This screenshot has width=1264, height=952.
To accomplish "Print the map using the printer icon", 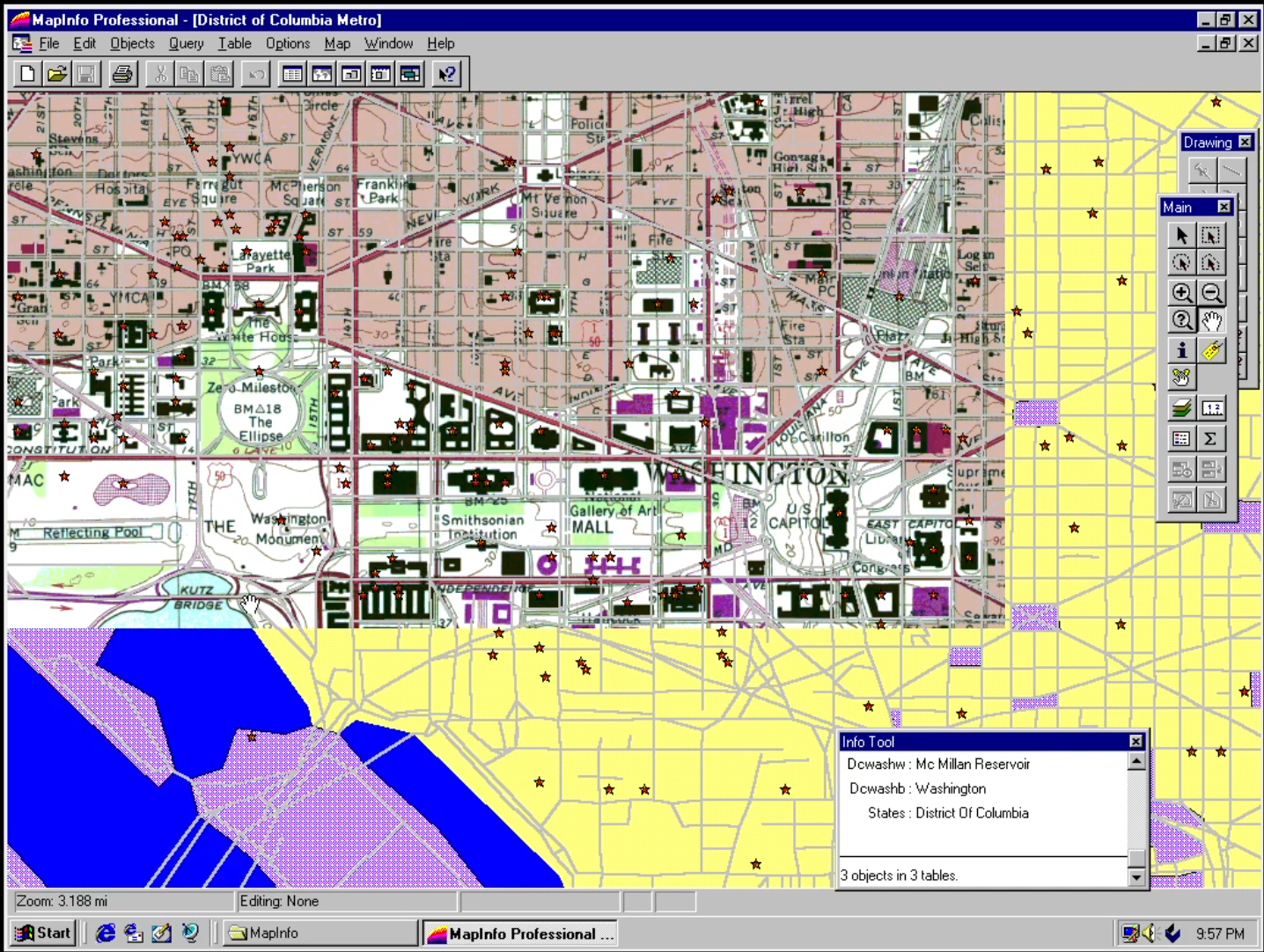I will (122, 74).
